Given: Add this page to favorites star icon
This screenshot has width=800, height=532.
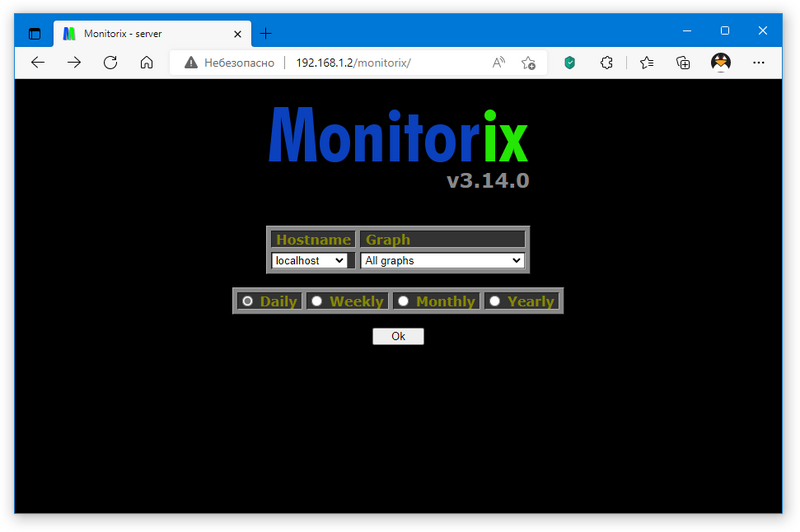Looking at the screenshot, I should tap(528, 63).
